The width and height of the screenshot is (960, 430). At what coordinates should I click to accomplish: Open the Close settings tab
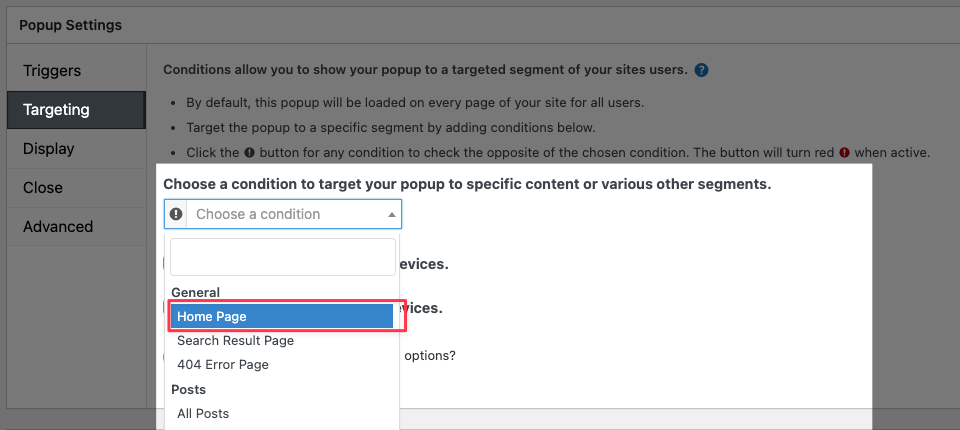[x=43, y=188]
